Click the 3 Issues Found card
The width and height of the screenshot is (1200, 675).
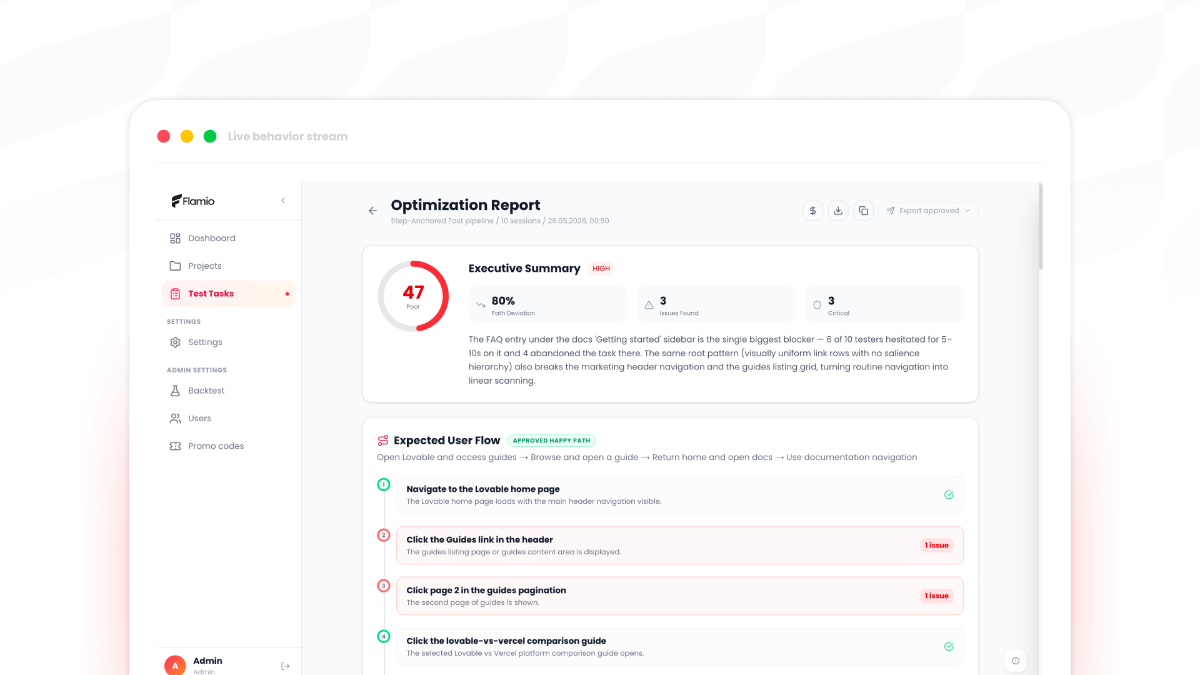coord(716,305)
